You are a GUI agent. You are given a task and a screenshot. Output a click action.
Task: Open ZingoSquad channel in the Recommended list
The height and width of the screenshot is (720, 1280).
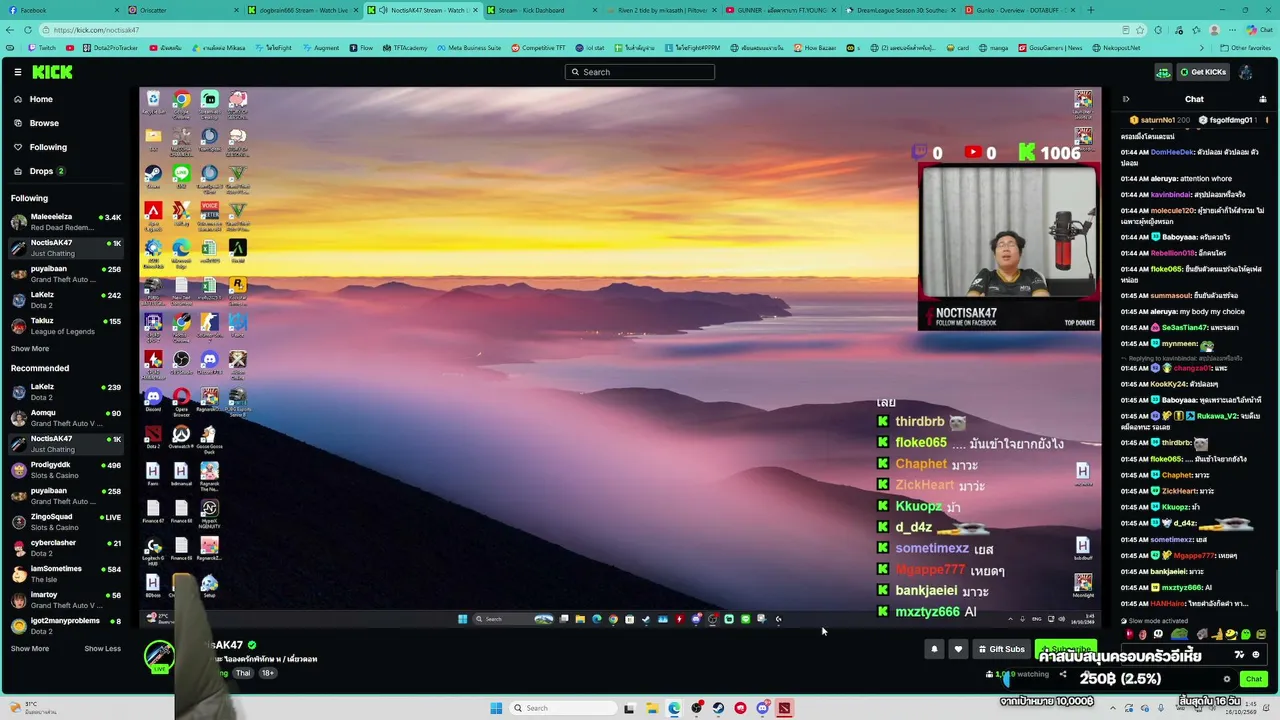coord(66,522)
